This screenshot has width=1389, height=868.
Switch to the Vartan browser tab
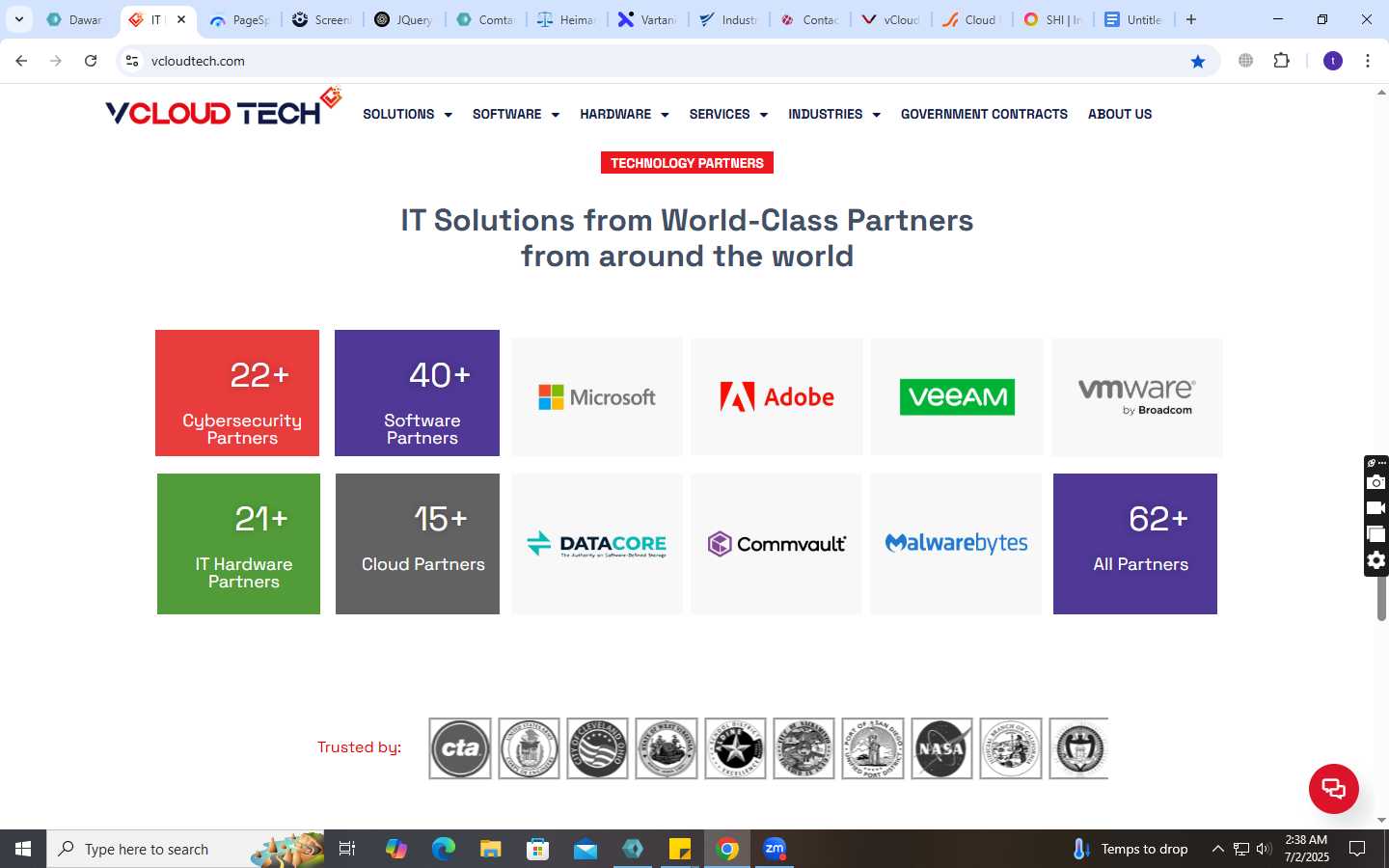(648, 19)
